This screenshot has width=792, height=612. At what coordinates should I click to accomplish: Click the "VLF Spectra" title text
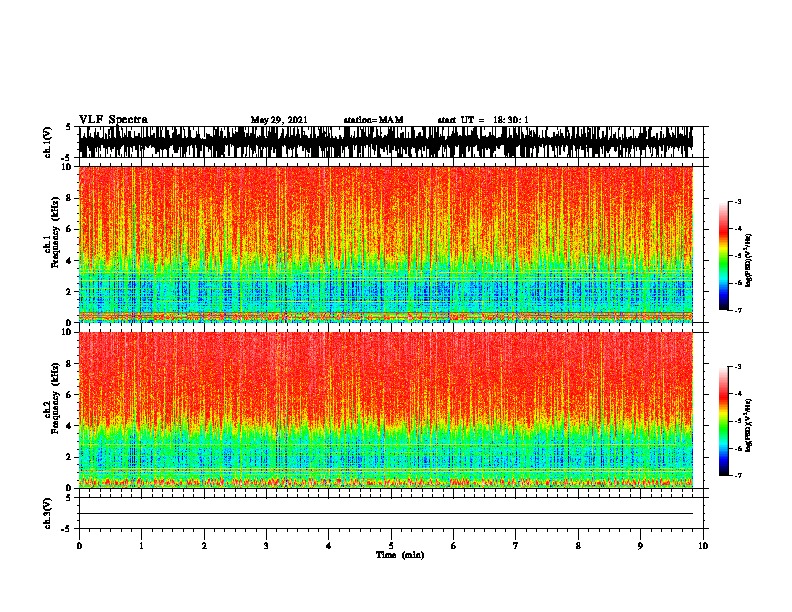tap(113, 120)
